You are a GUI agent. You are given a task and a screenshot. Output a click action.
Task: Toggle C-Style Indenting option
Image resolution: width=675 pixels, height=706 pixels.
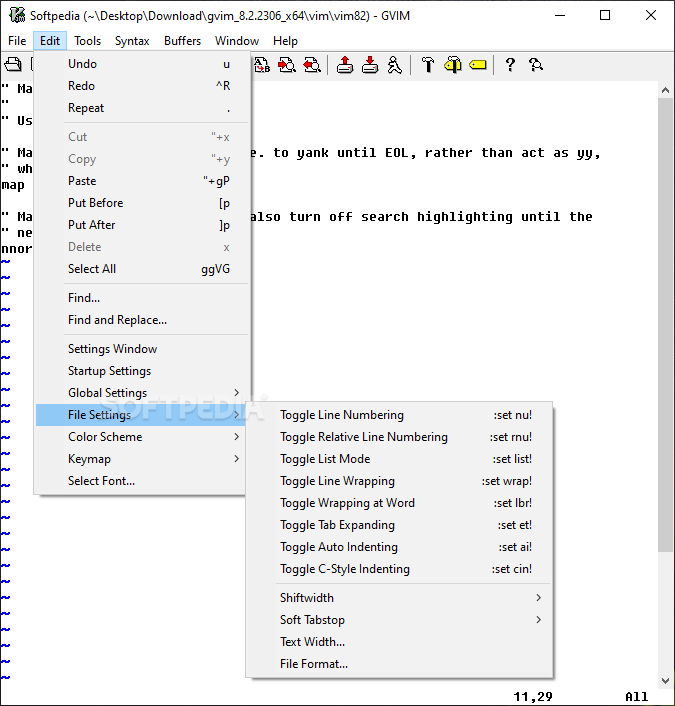pos(399,569)
